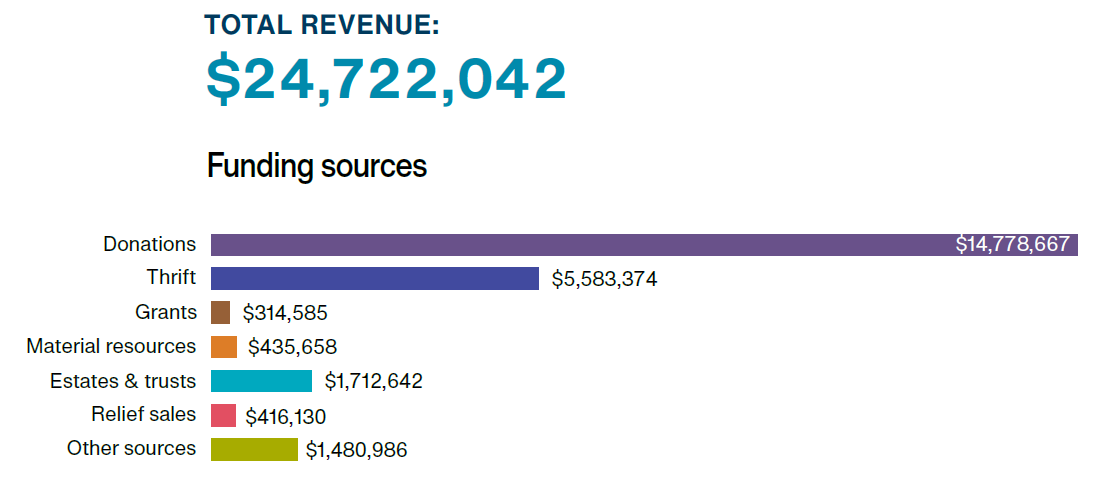Screen dimensions: 1120x496
Task: Click the Relief sales label
Action: click(143, 414)
